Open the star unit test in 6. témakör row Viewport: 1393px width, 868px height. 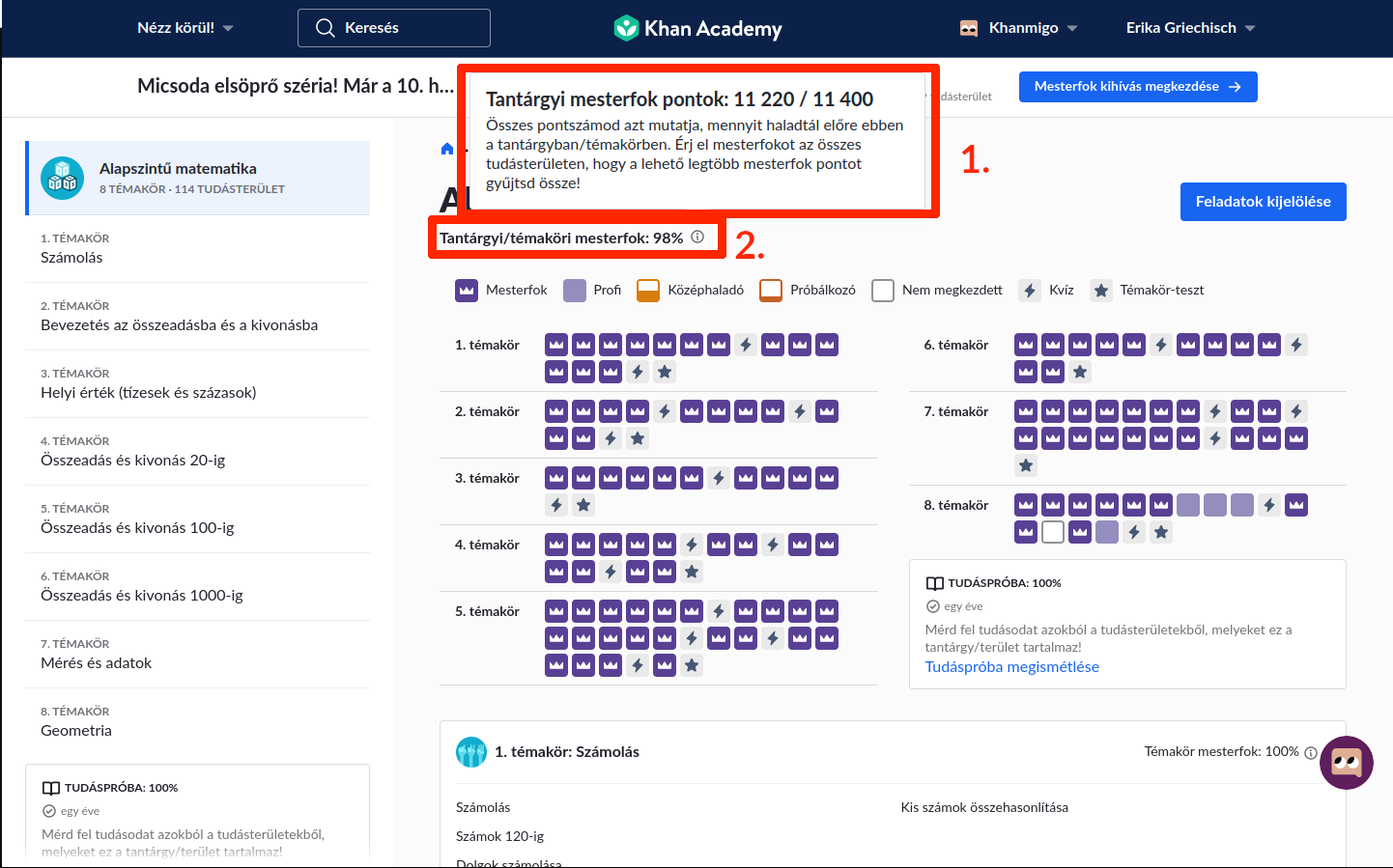(1080, 372)
